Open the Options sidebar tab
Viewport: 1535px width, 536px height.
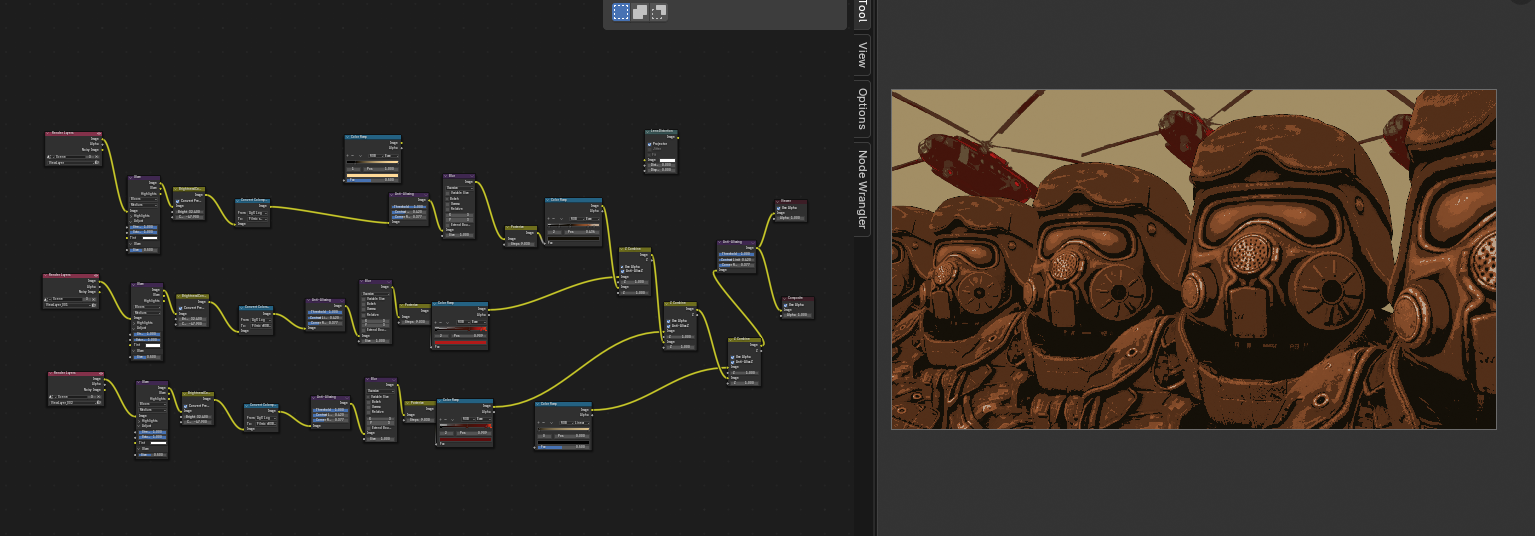click(x=862, y=109)
